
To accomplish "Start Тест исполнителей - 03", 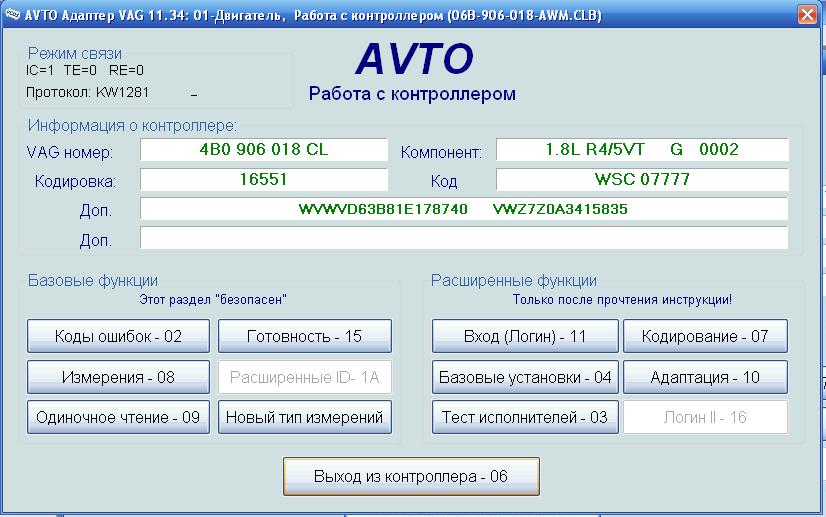I will click(x=525, y=417).
